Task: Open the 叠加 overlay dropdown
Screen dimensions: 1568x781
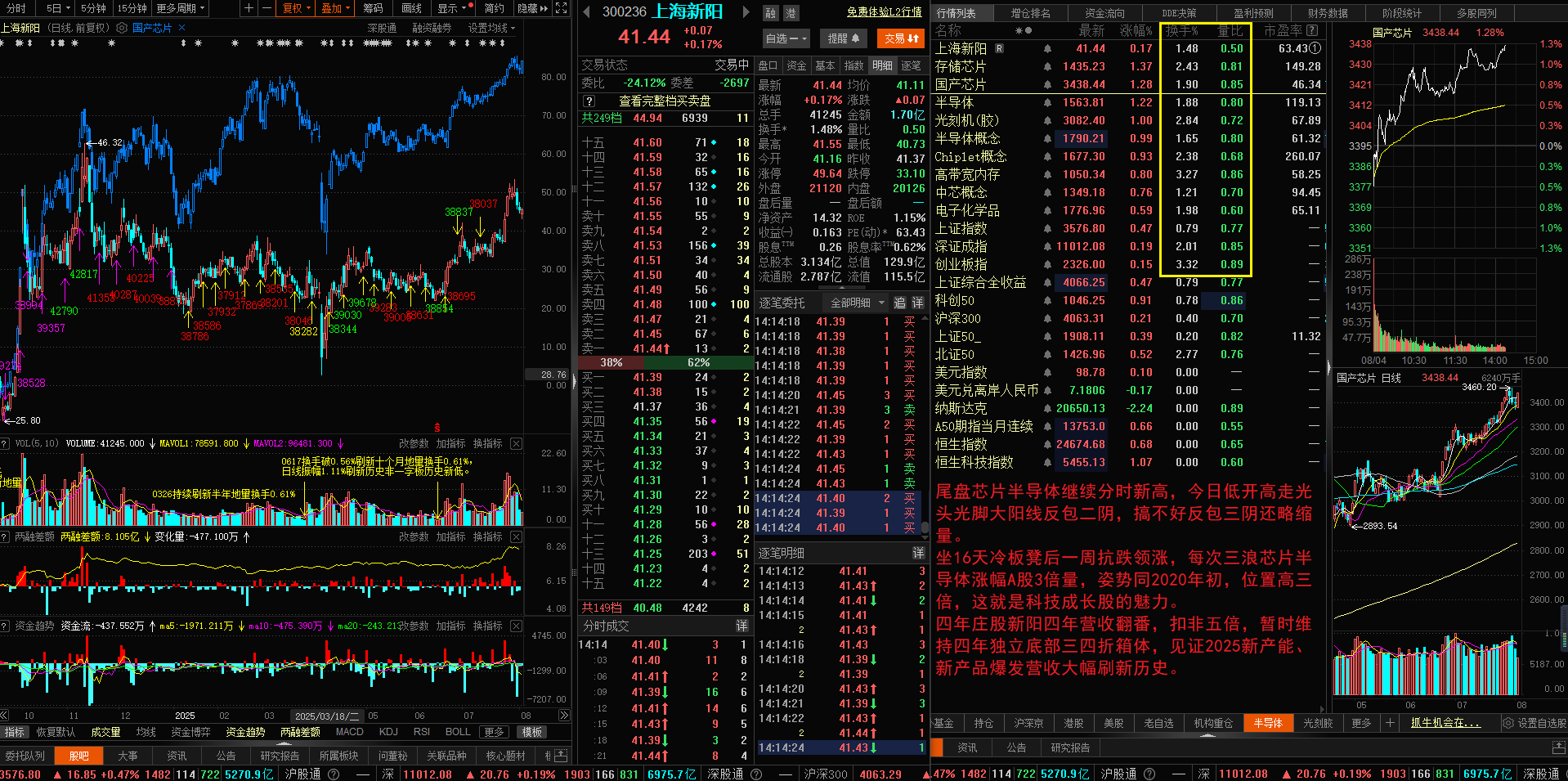Action: coord(335,8)
